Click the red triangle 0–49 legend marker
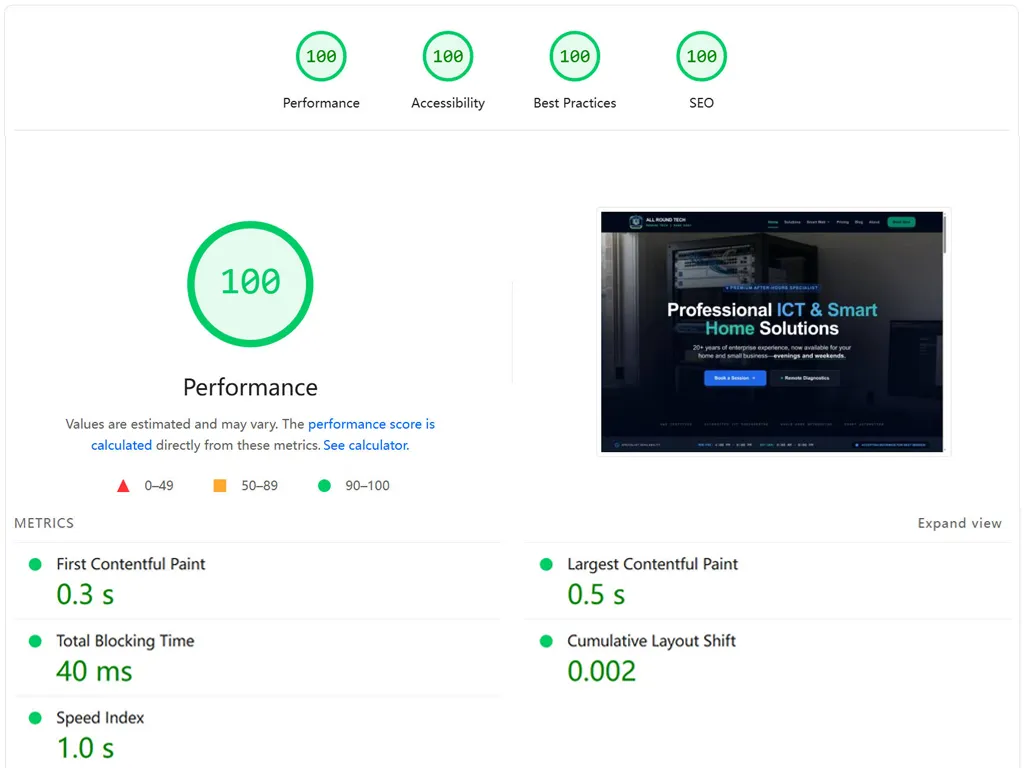This screenshot has height=768, width=1024. point(123,485)
